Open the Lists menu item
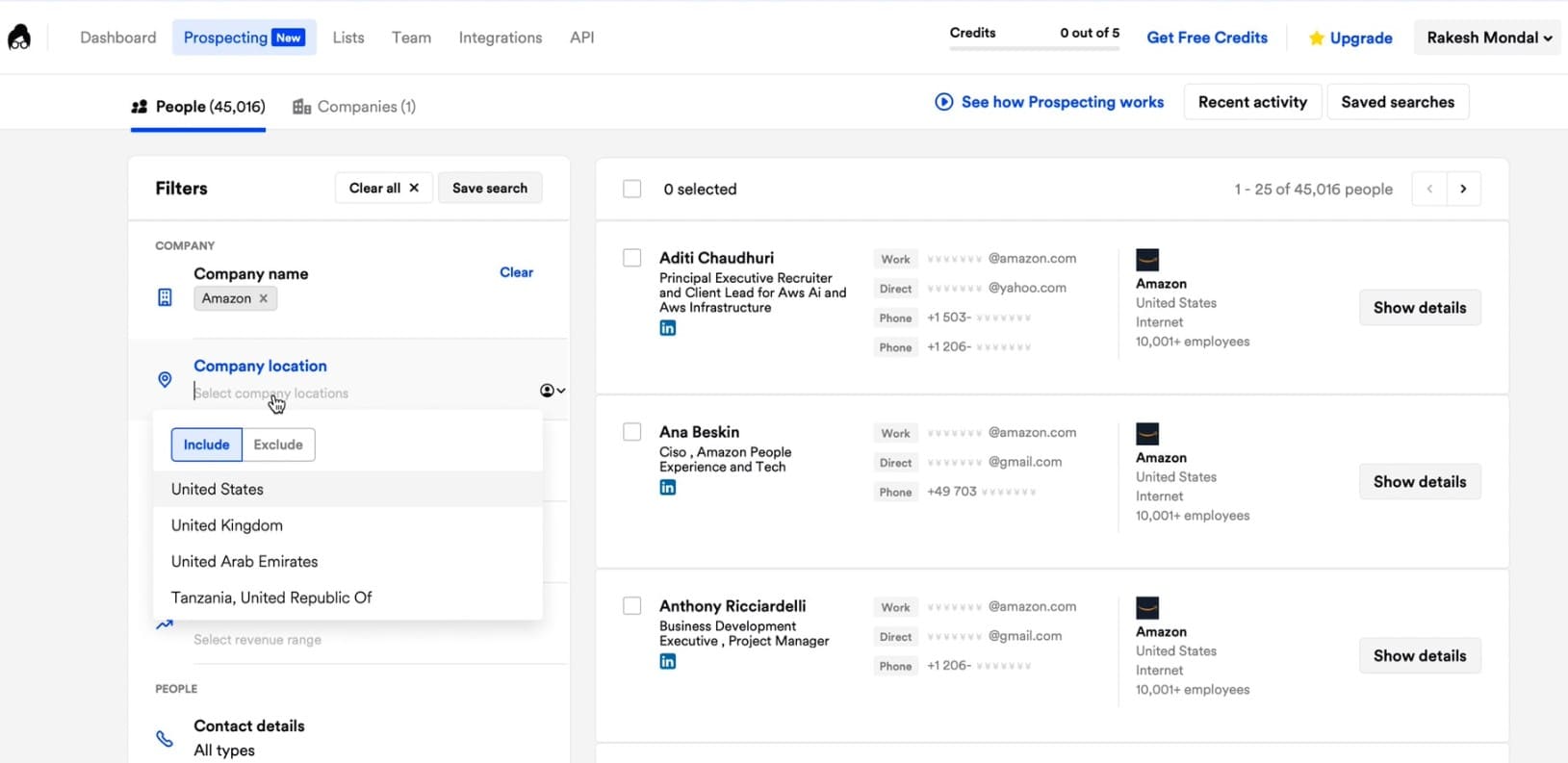 pyautogui.click(x=348, y=38)
